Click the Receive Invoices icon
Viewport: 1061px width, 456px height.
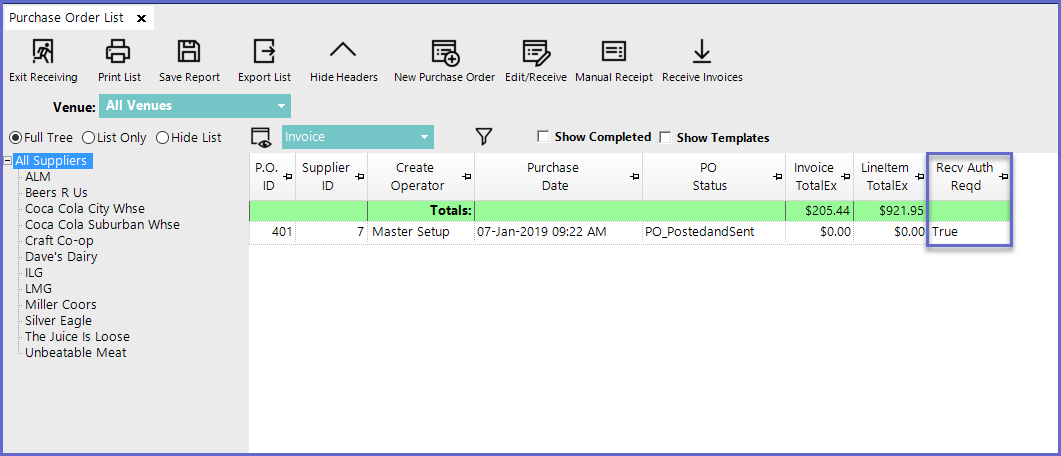pos(702,52)
